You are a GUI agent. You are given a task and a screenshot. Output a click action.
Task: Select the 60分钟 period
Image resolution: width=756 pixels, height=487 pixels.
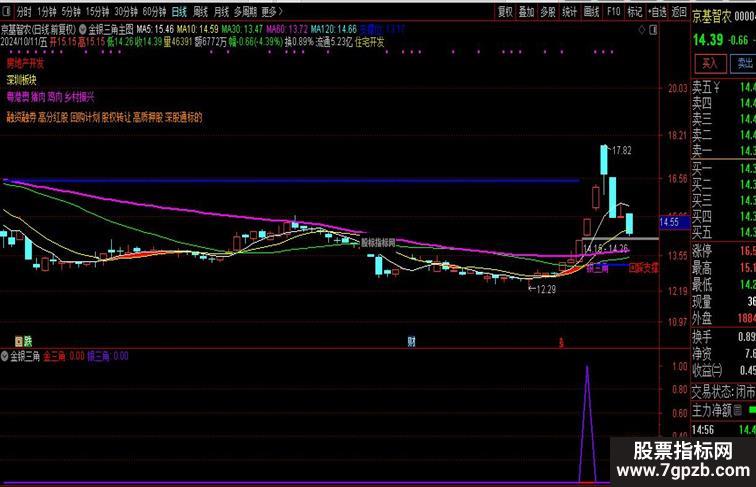click(x=154, y=11)
